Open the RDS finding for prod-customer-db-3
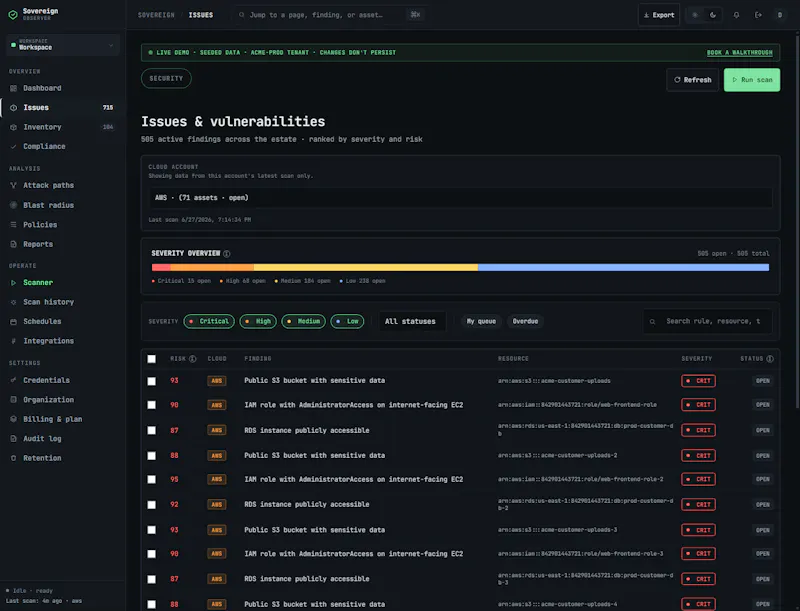This screenshot has height=611, width=800. [307, 579]
